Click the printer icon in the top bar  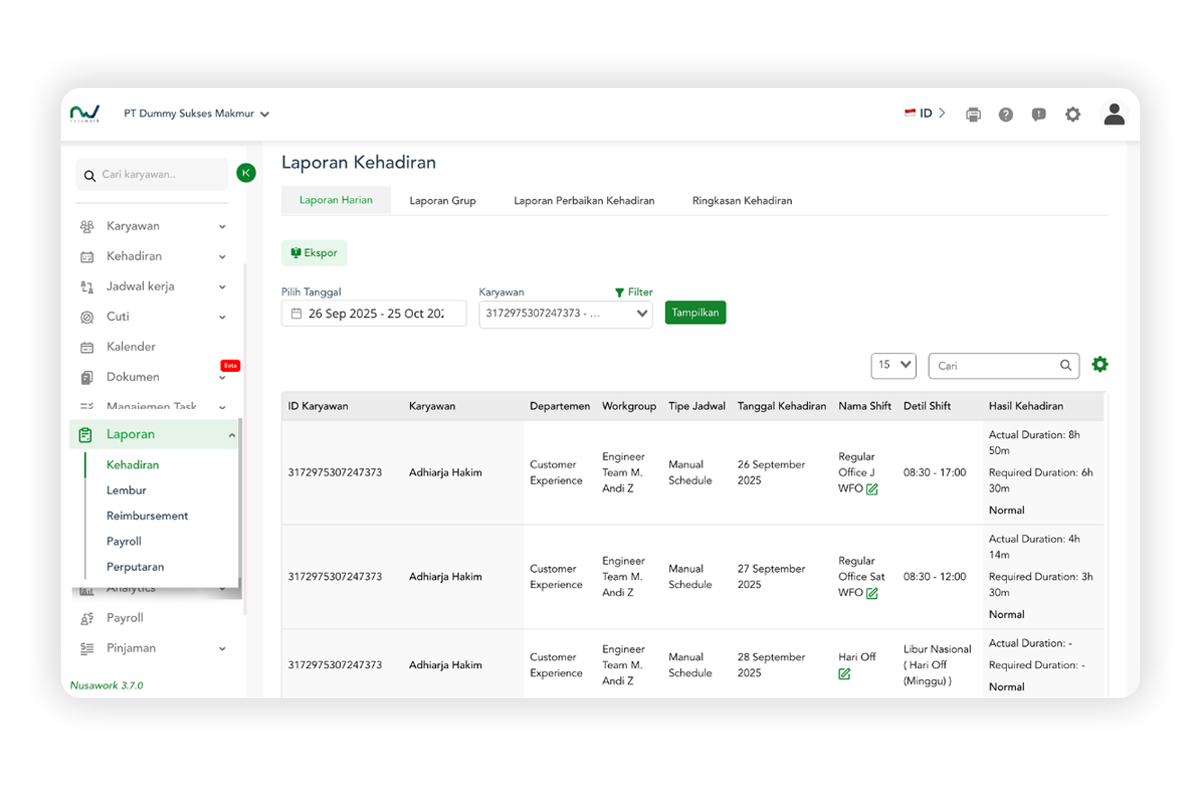tap(973, 115)
